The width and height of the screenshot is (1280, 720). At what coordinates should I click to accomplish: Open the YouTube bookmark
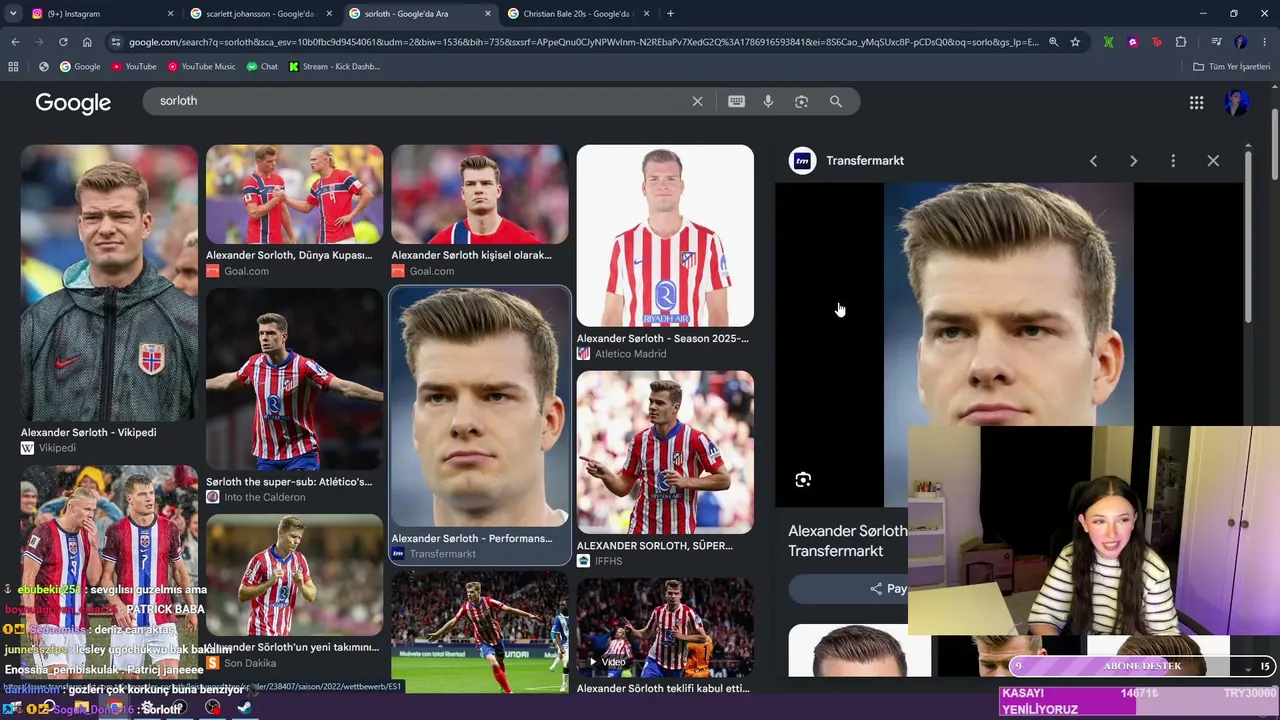[x=133, y=67]
